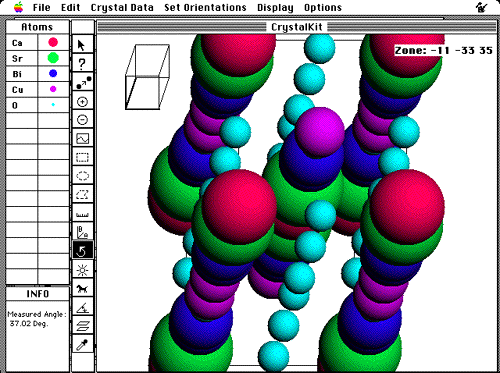The image size is (500, 373).
Task: Open the Display menu
Action: (275, 7)
